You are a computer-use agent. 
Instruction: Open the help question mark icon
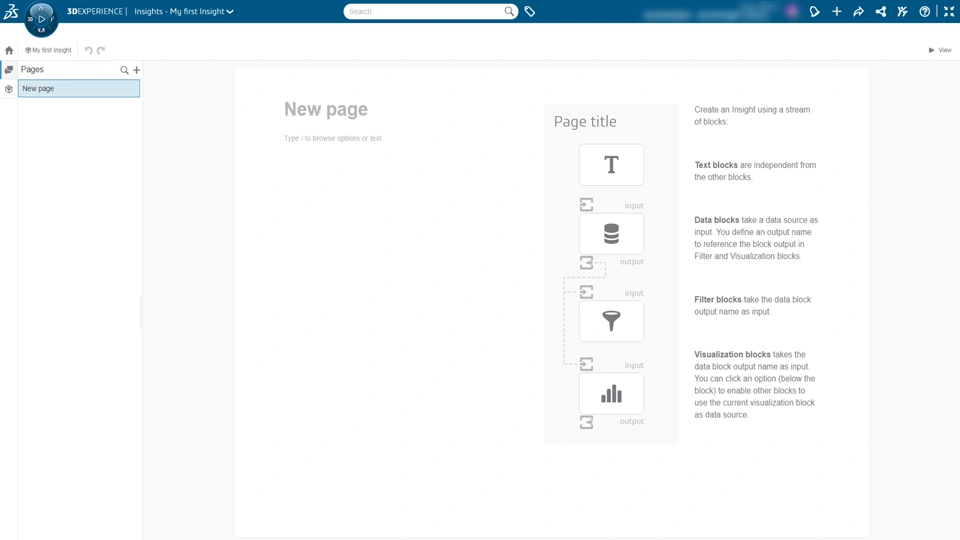pyautogui.click(x=924, y=12)
